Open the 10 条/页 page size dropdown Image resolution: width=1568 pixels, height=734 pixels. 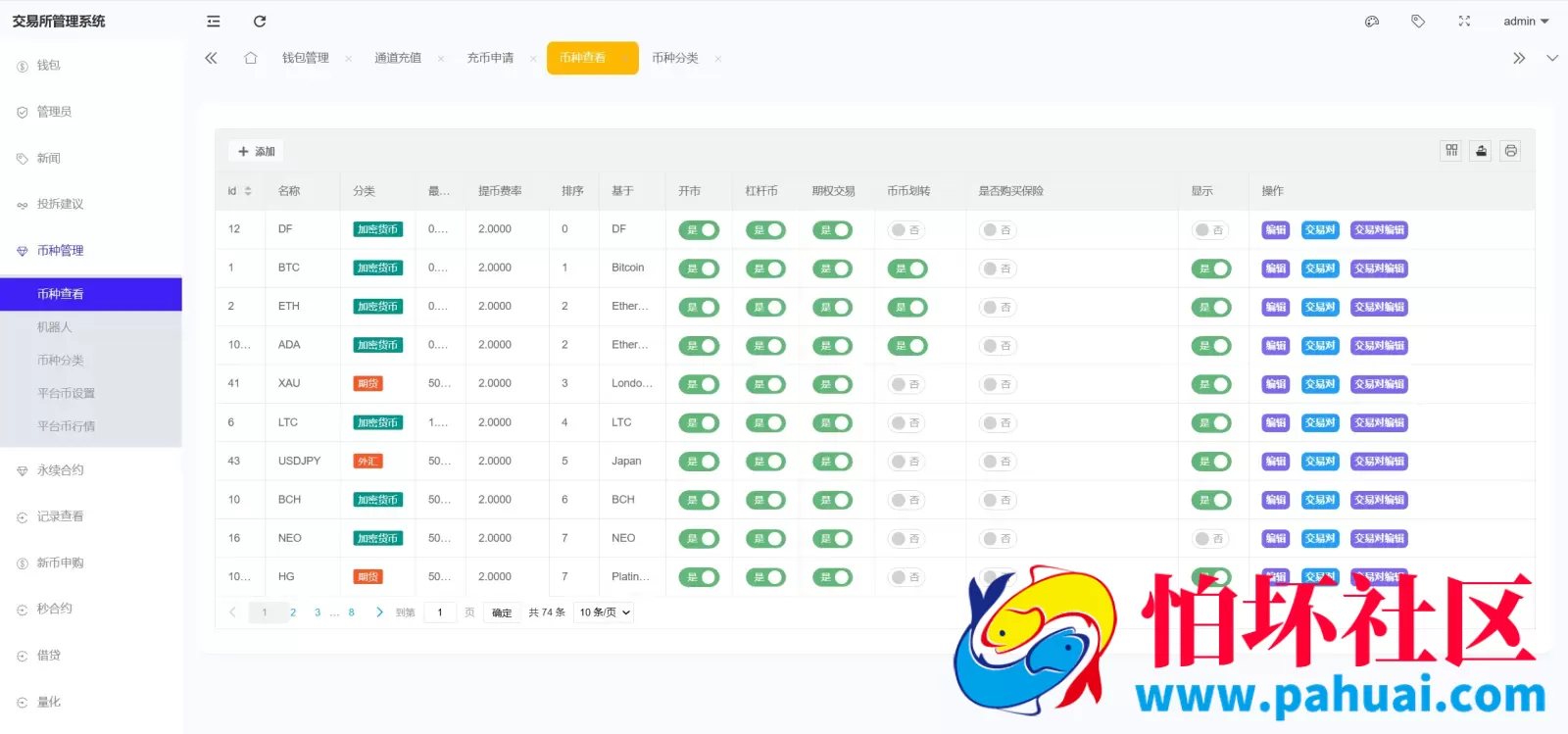click(605, 612)
